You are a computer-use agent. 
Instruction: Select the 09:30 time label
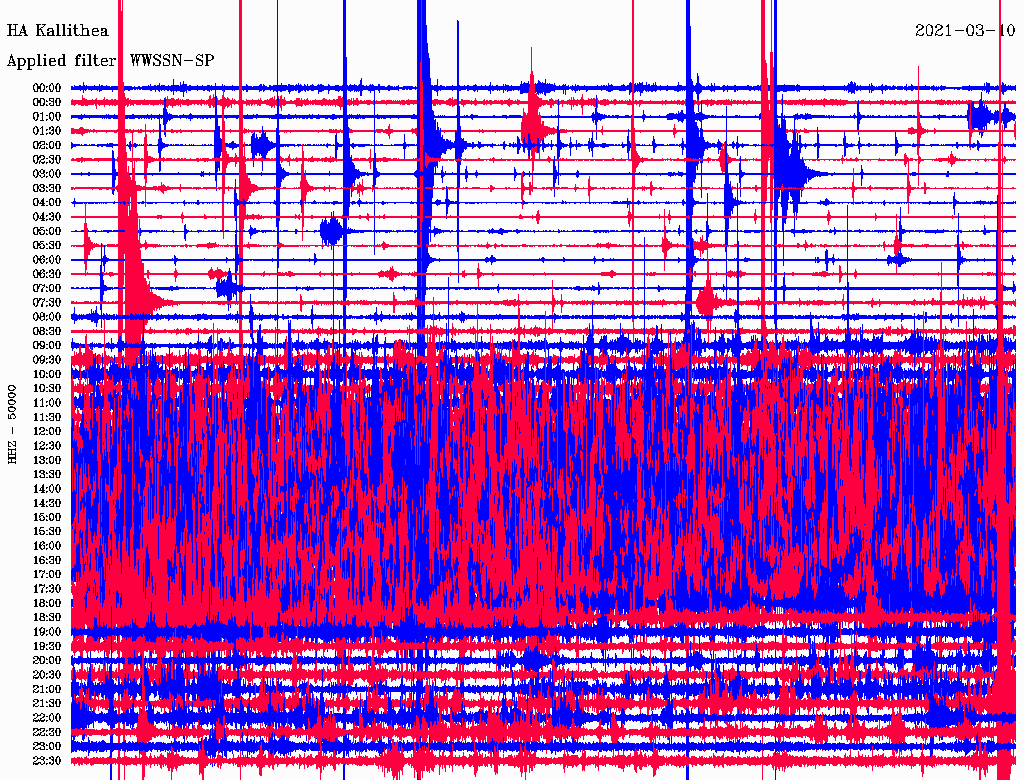pyautogui.click(x=47, y=360)
